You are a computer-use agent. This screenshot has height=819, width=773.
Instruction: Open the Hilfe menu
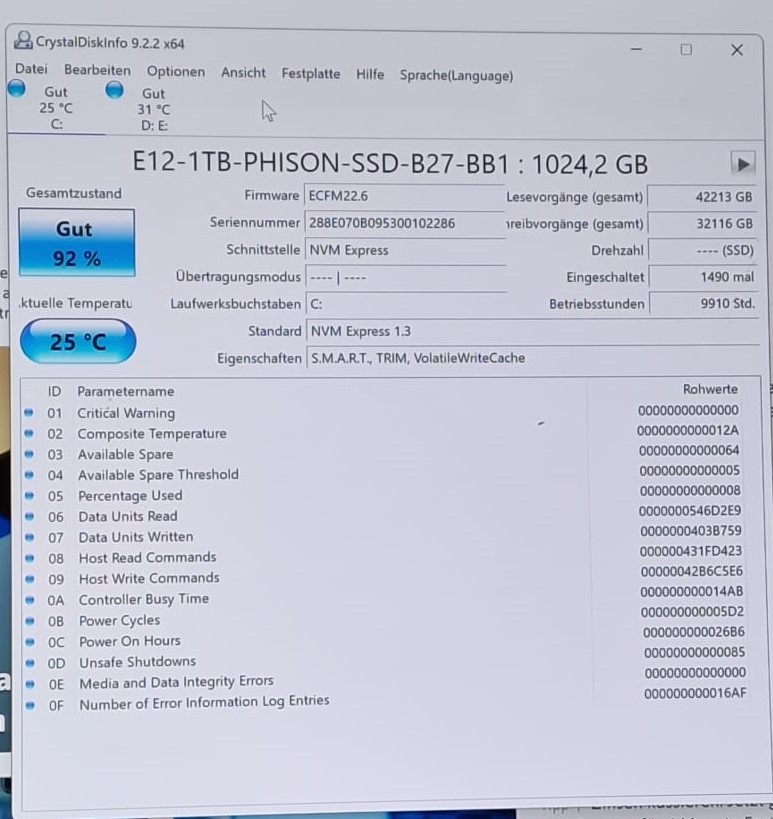click(x=370, y=75)
